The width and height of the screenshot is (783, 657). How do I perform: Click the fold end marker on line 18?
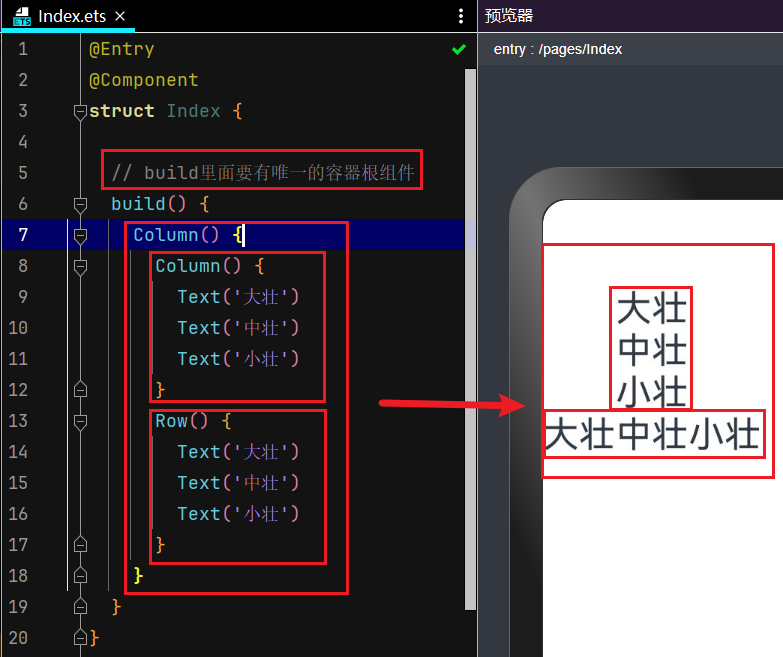80,576
